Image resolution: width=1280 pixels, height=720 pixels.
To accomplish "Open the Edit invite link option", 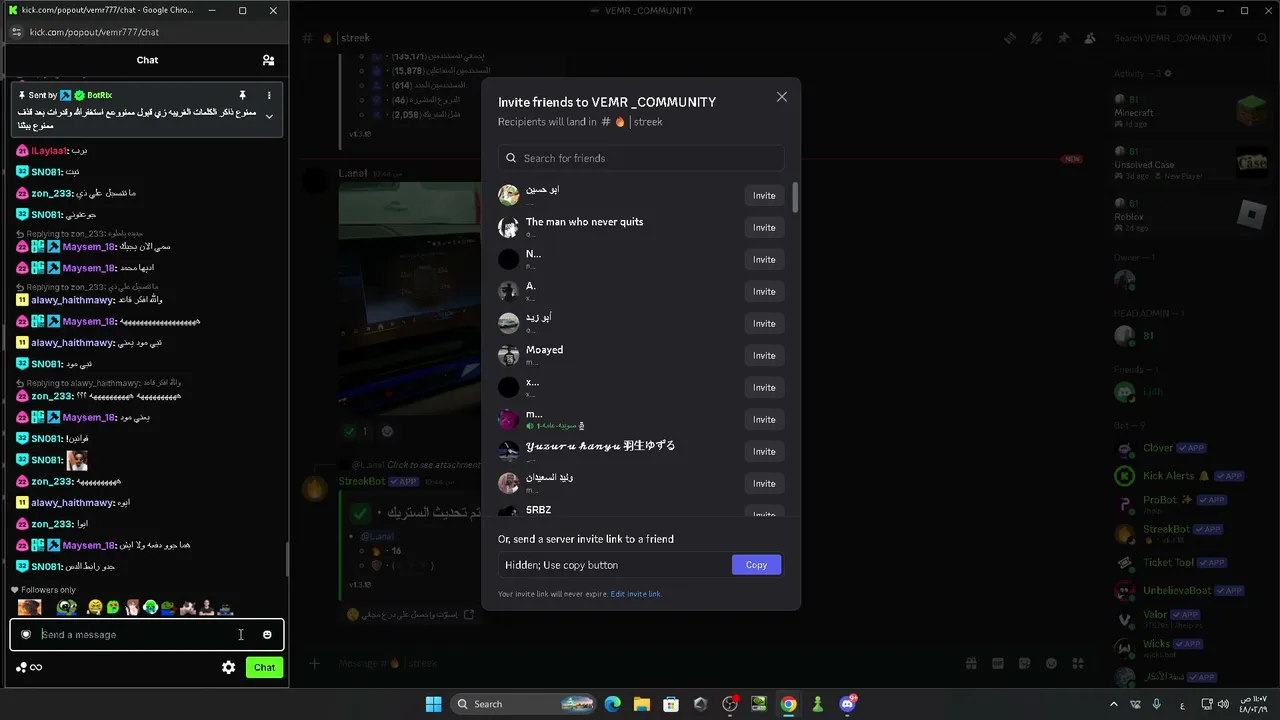I will pos(636,594).
